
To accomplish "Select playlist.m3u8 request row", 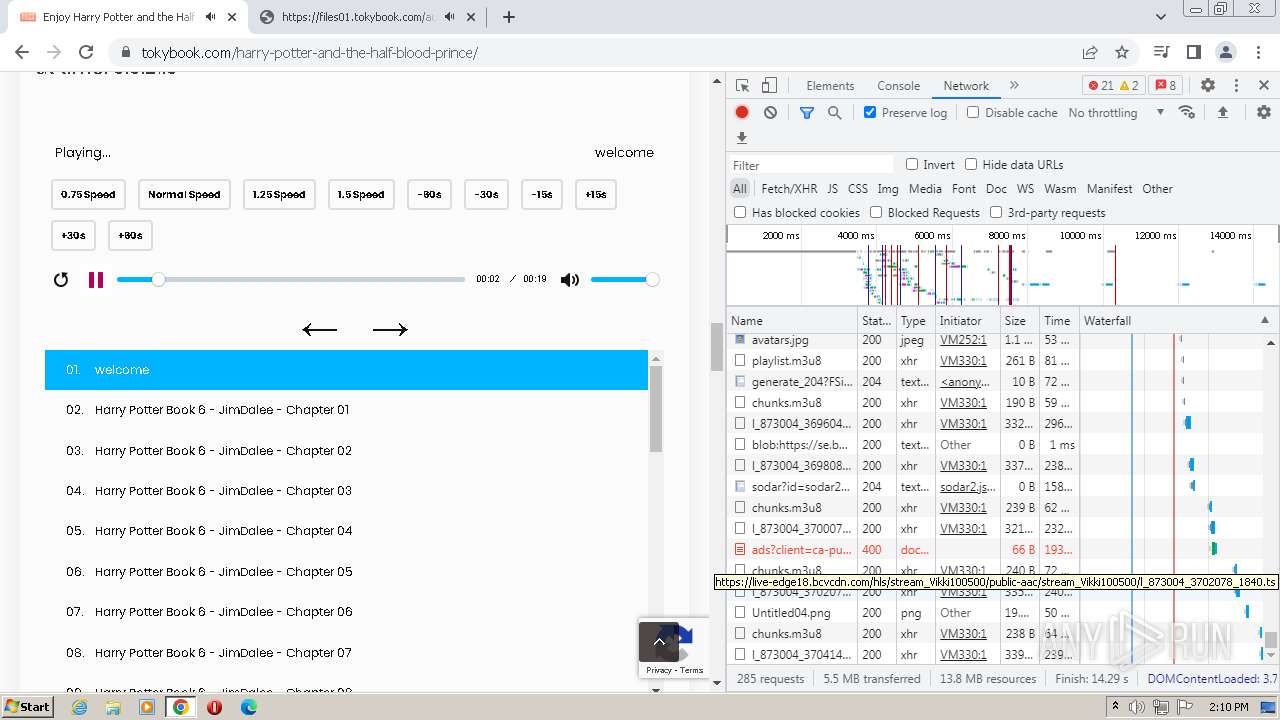I will pyautogui.click(x=1002, y=361).
